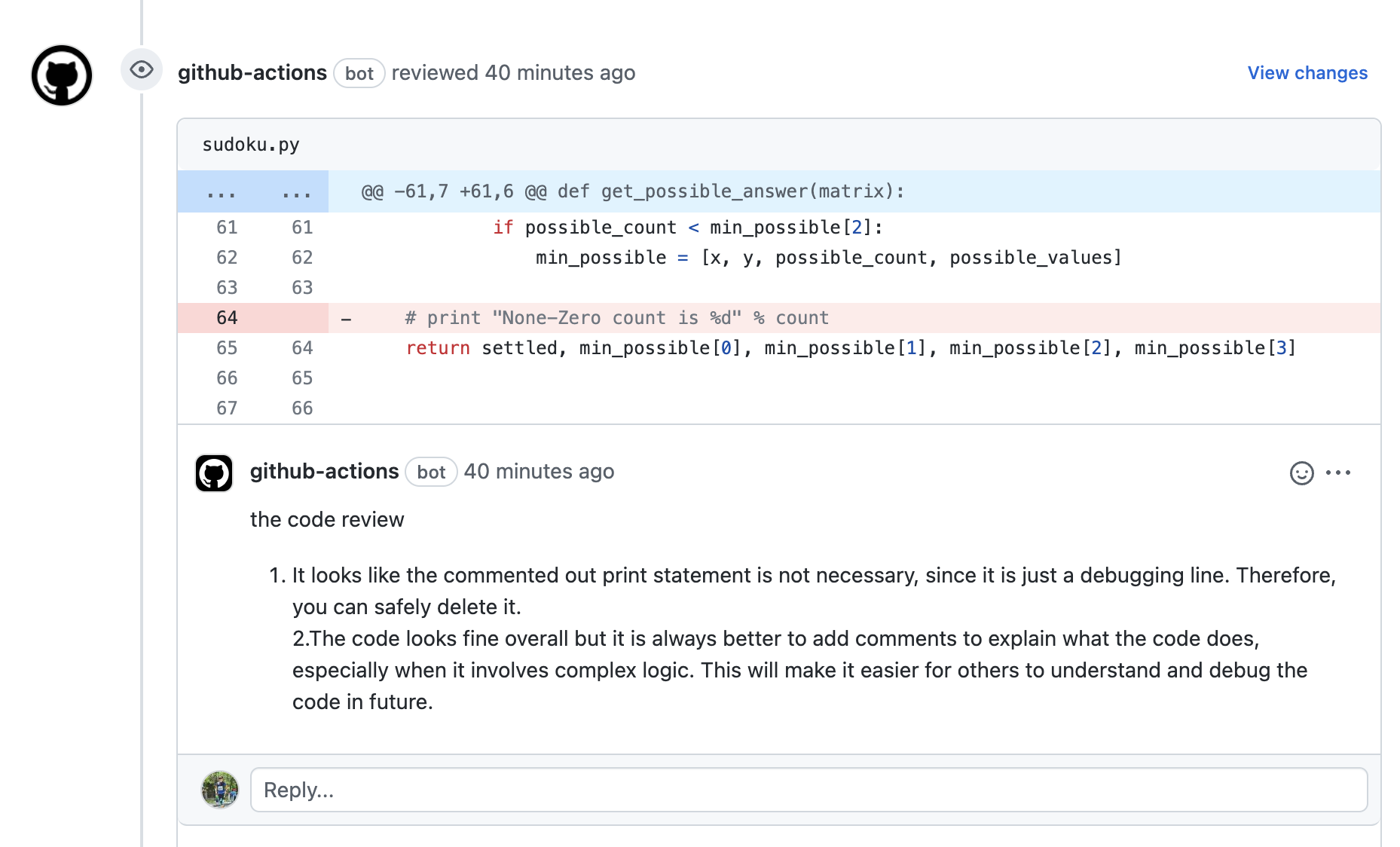The width and height of the screenshot is (1400, 847).
Task: Select old line number 62
Action: pos(227,258)
